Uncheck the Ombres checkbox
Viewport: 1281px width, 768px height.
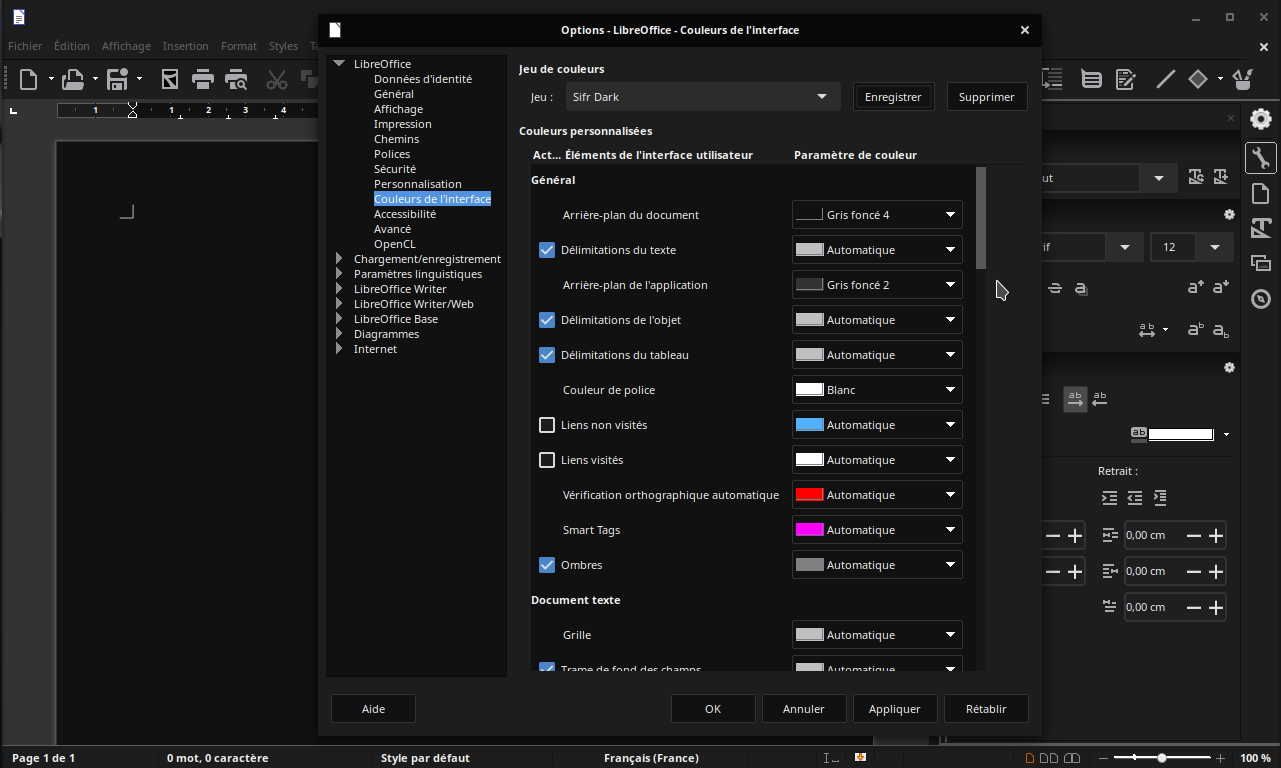point(547,565)
